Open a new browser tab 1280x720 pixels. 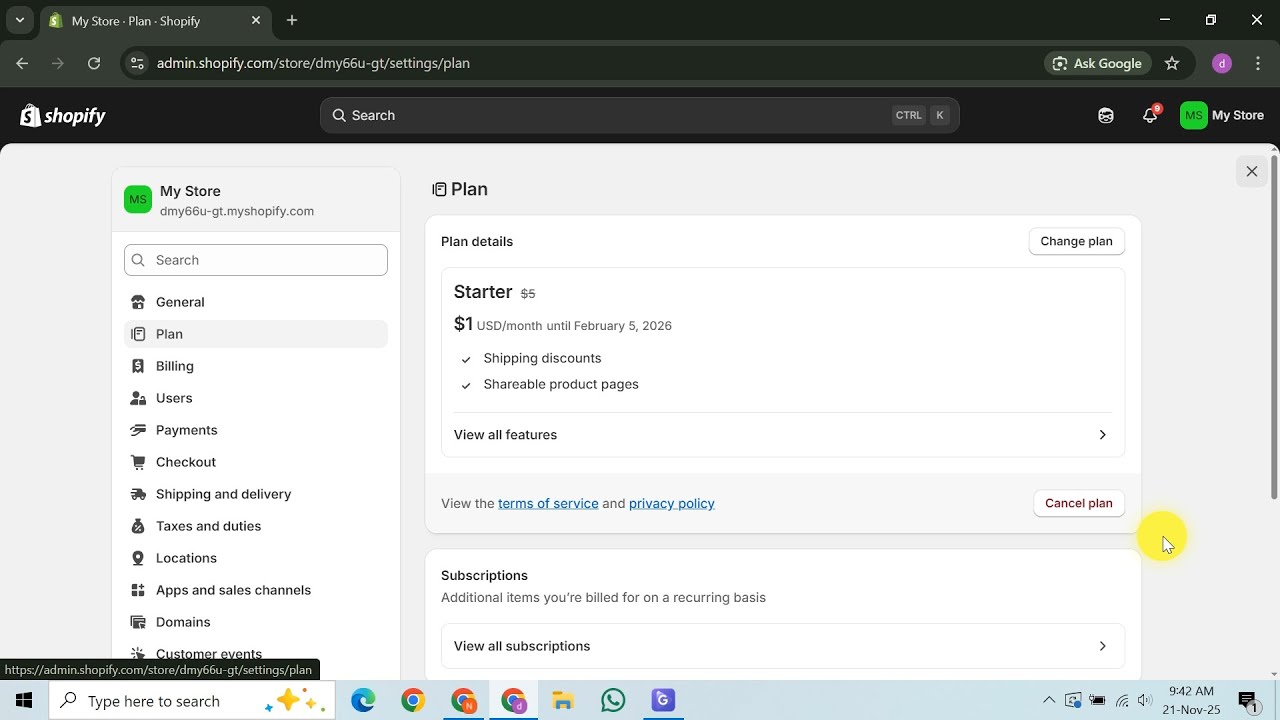292,20
